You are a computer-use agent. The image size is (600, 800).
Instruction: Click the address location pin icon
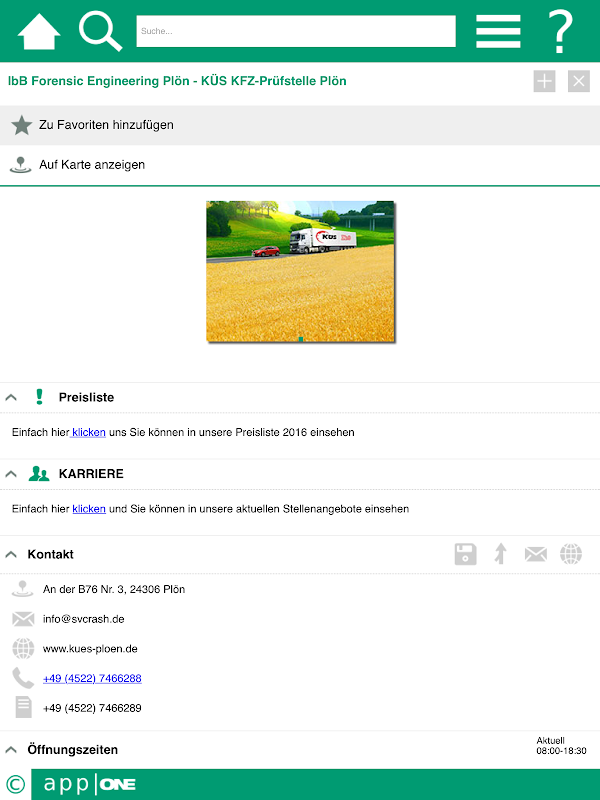tap(22, 589)
